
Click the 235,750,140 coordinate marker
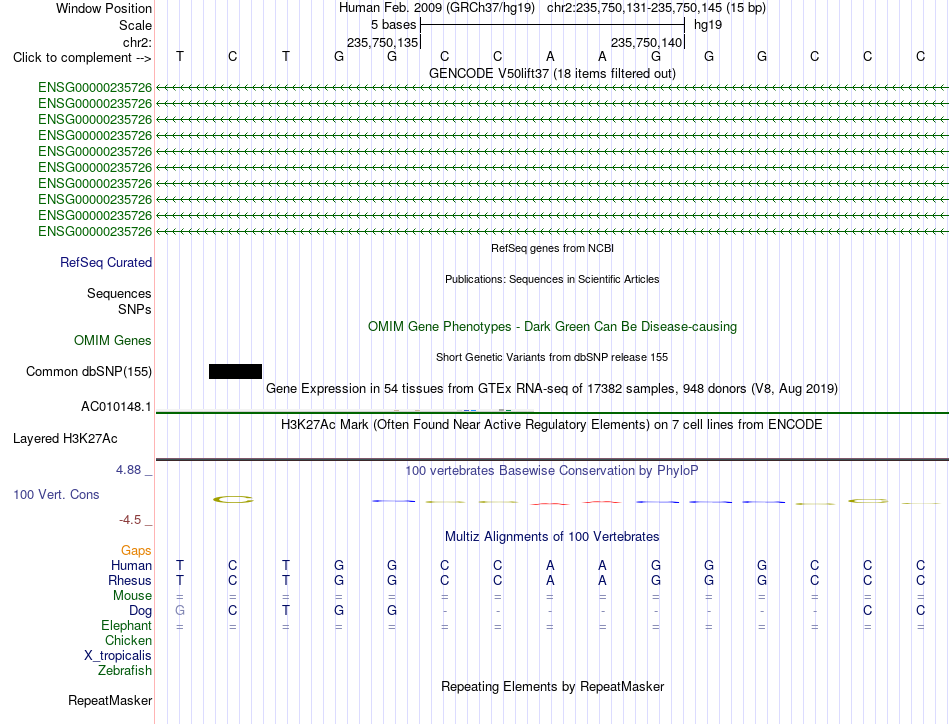(x=646, y=42)
